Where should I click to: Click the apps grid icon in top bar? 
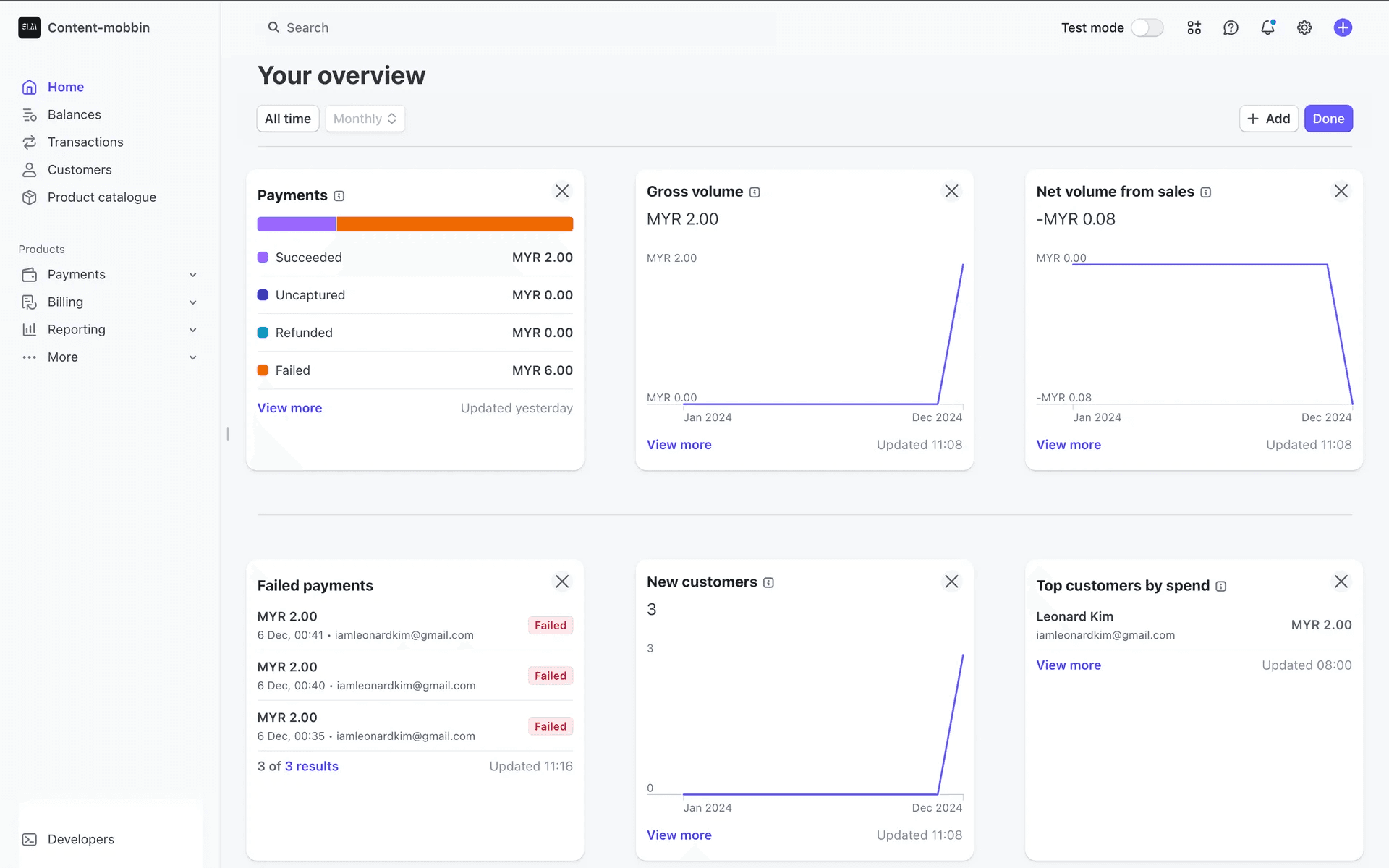point(1194,27)
